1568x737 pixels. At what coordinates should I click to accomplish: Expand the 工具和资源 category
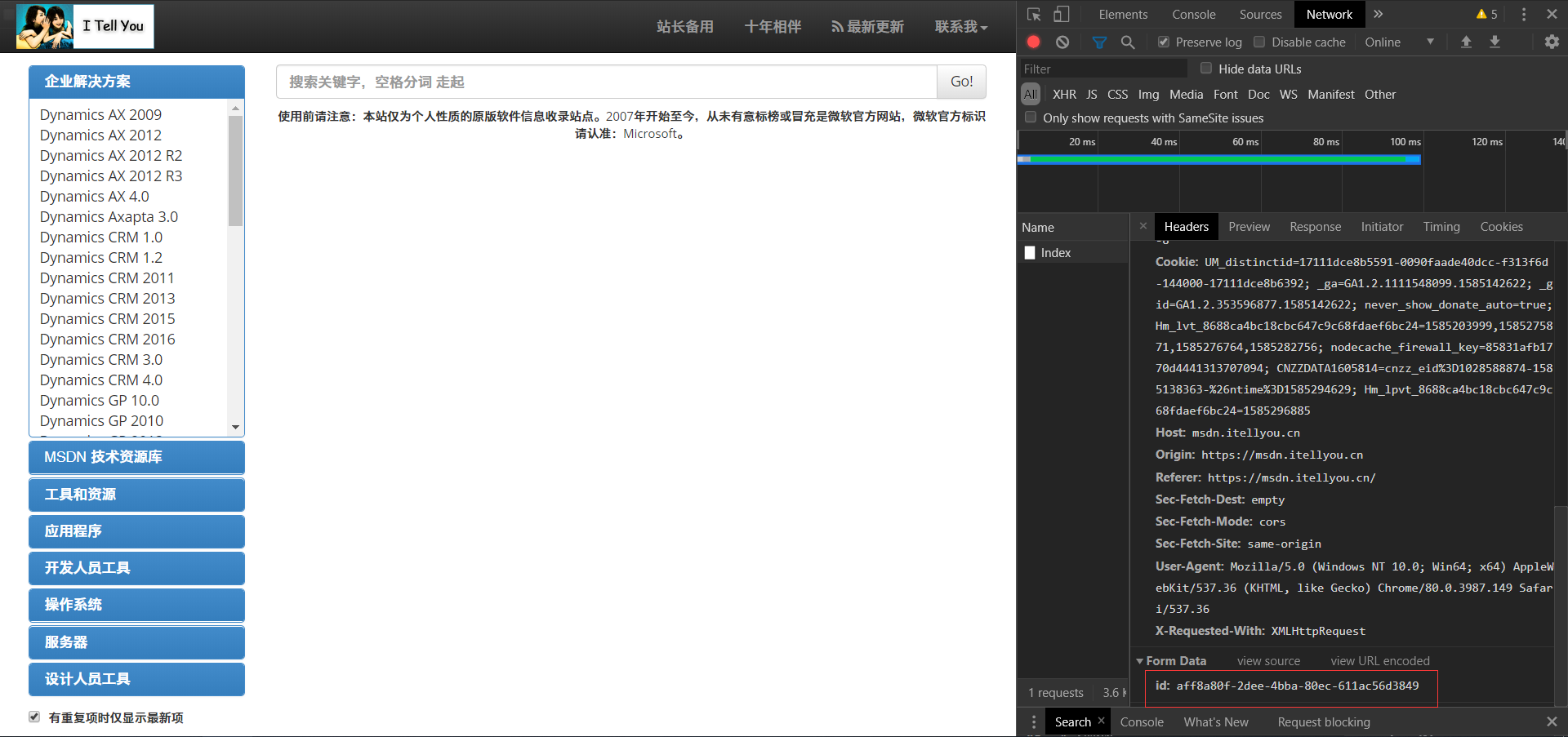[x=136, y=495]
